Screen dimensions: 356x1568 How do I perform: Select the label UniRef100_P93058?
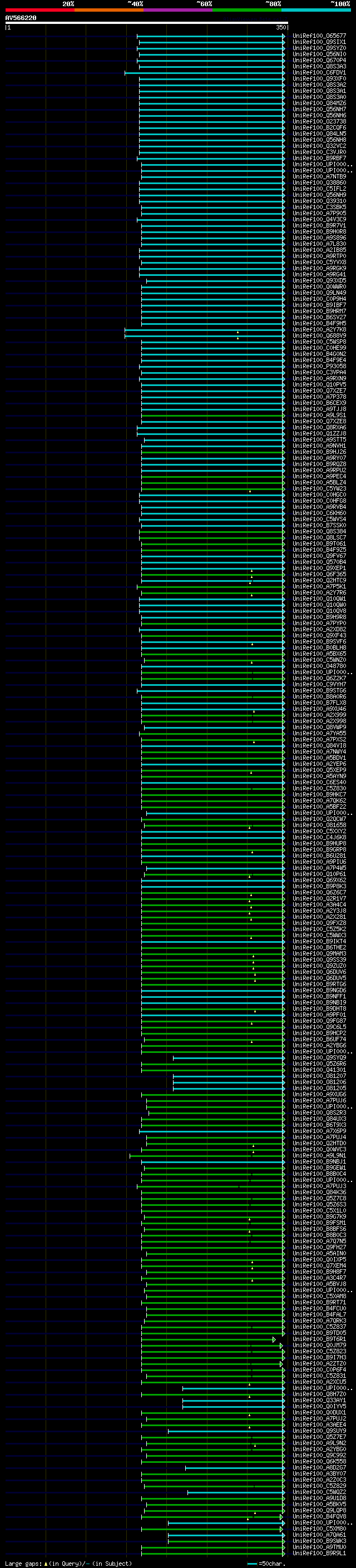coord(319,367)
